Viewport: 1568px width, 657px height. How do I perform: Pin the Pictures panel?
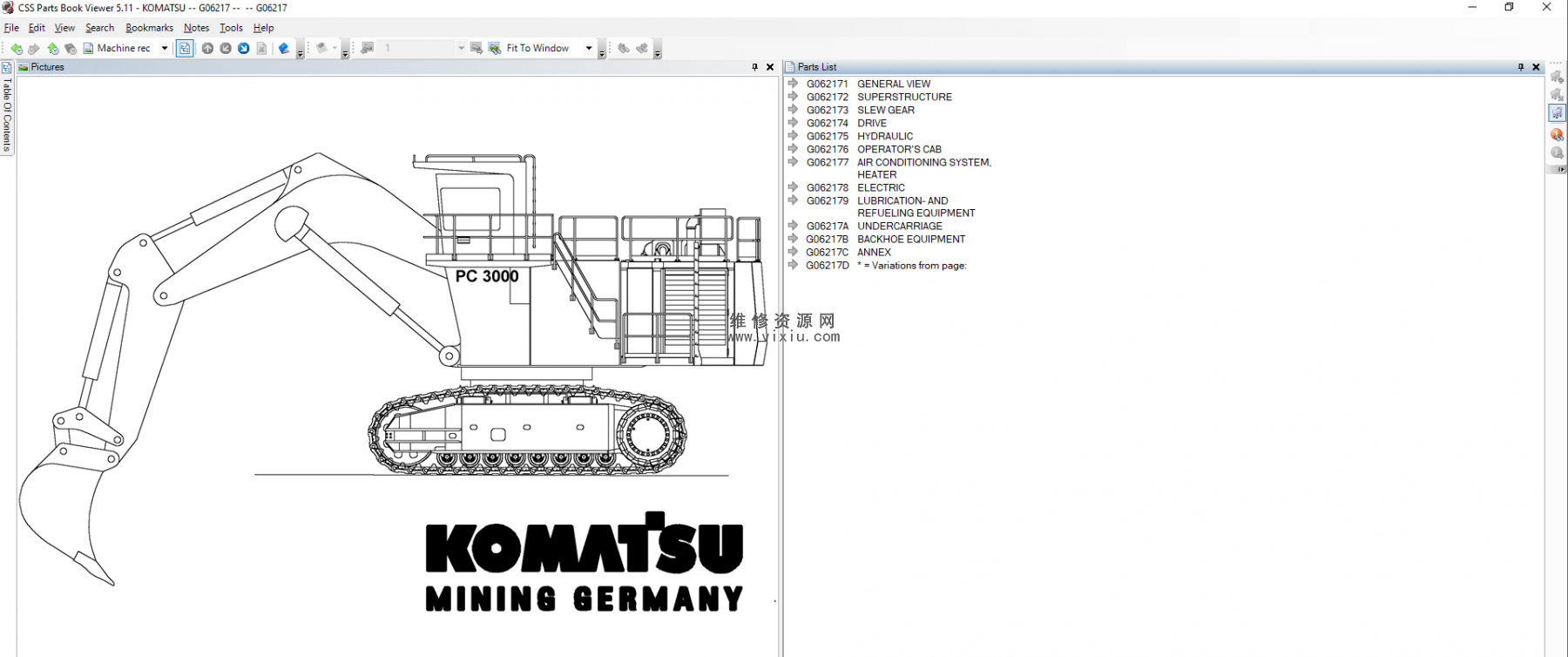[x=754, y=67]
